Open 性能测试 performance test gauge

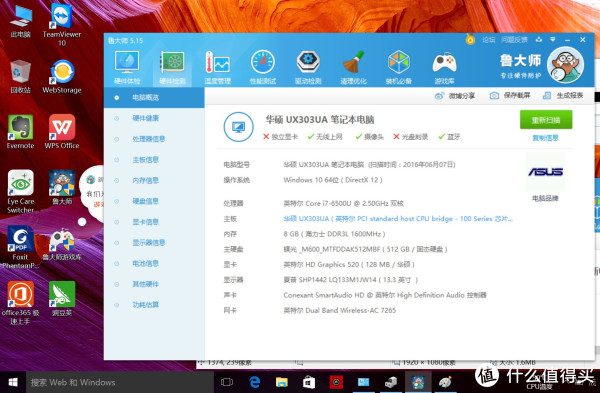263,67
